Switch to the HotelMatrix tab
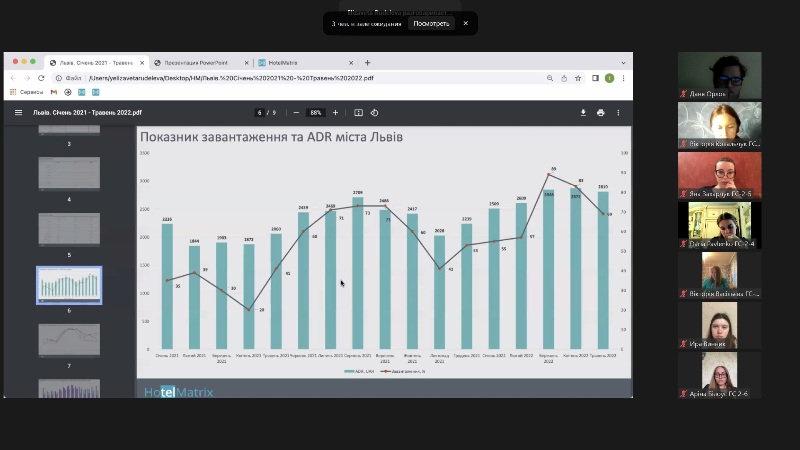 tap(298, 62)
